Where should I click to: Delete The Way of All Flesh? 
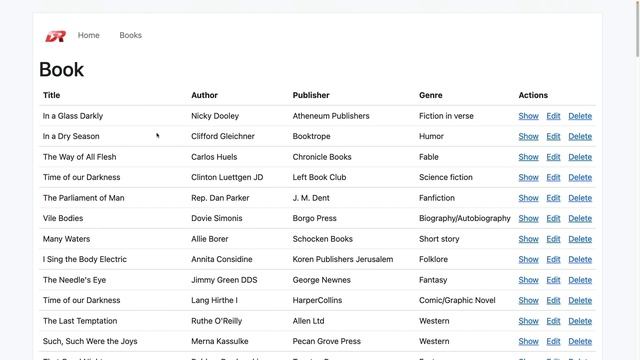[x=580, y=157]
